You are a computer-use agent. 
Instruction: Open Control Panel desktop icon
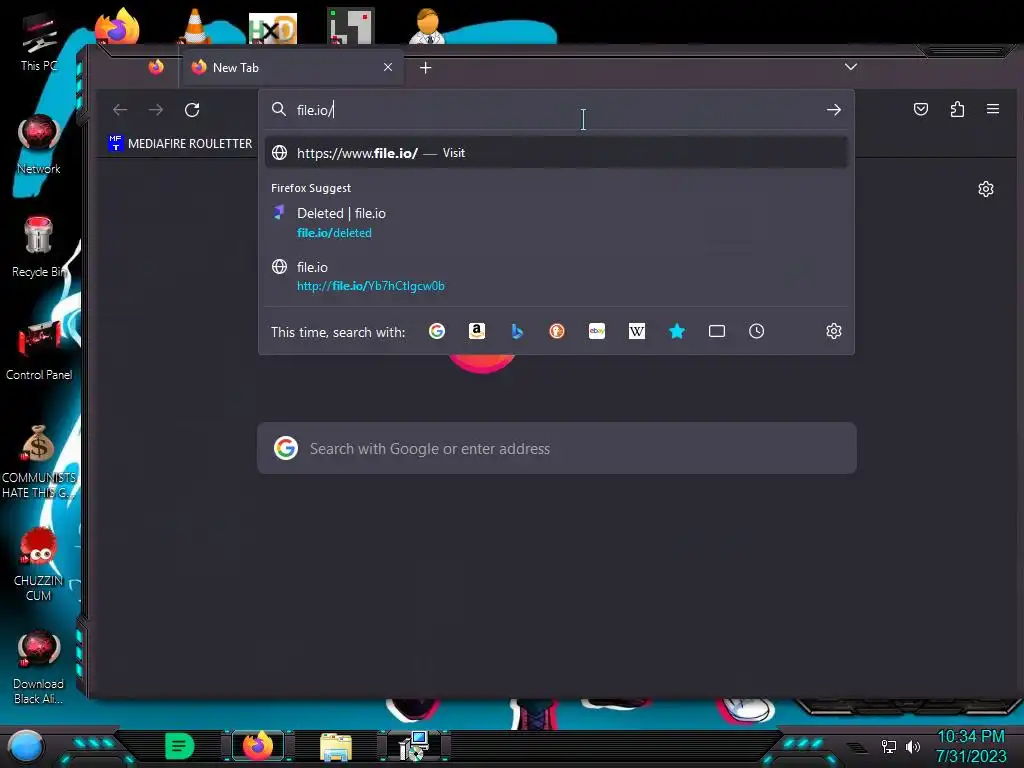click(x=39, y=351)
